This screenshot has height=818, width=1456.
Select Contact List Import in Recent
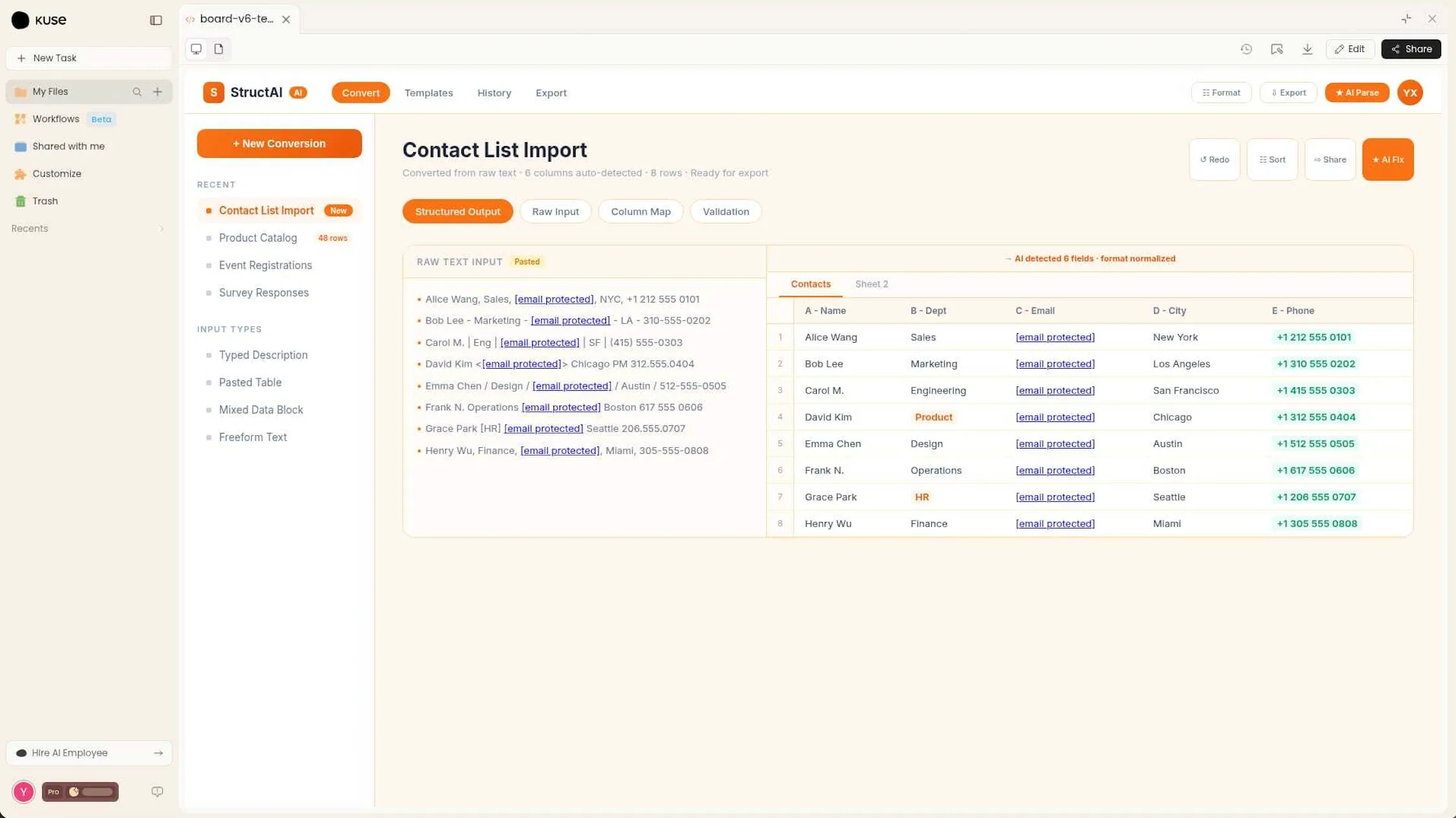pos(279,210)
